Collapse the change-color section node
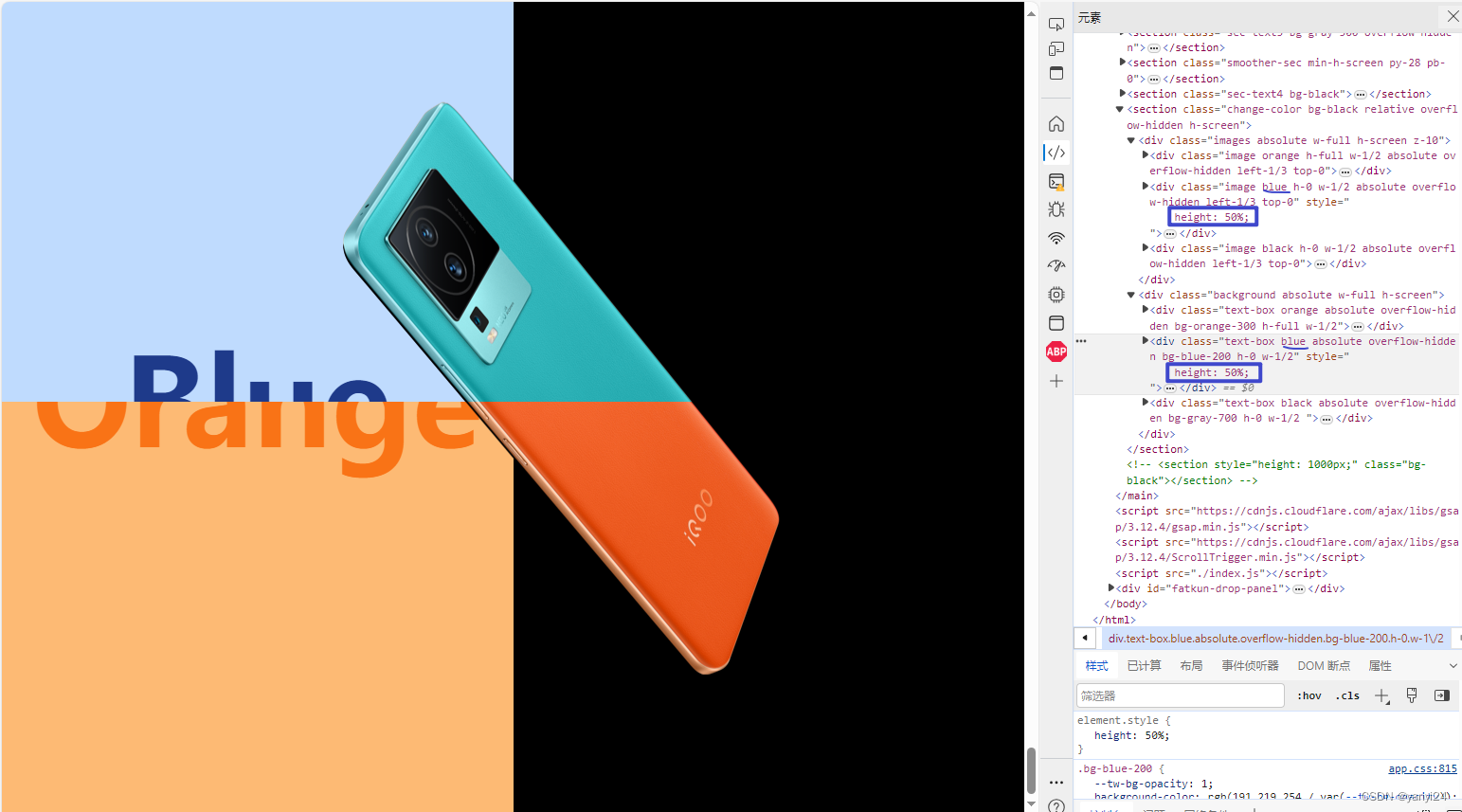The image size is (1462, 812). (x=1120, y=109)
